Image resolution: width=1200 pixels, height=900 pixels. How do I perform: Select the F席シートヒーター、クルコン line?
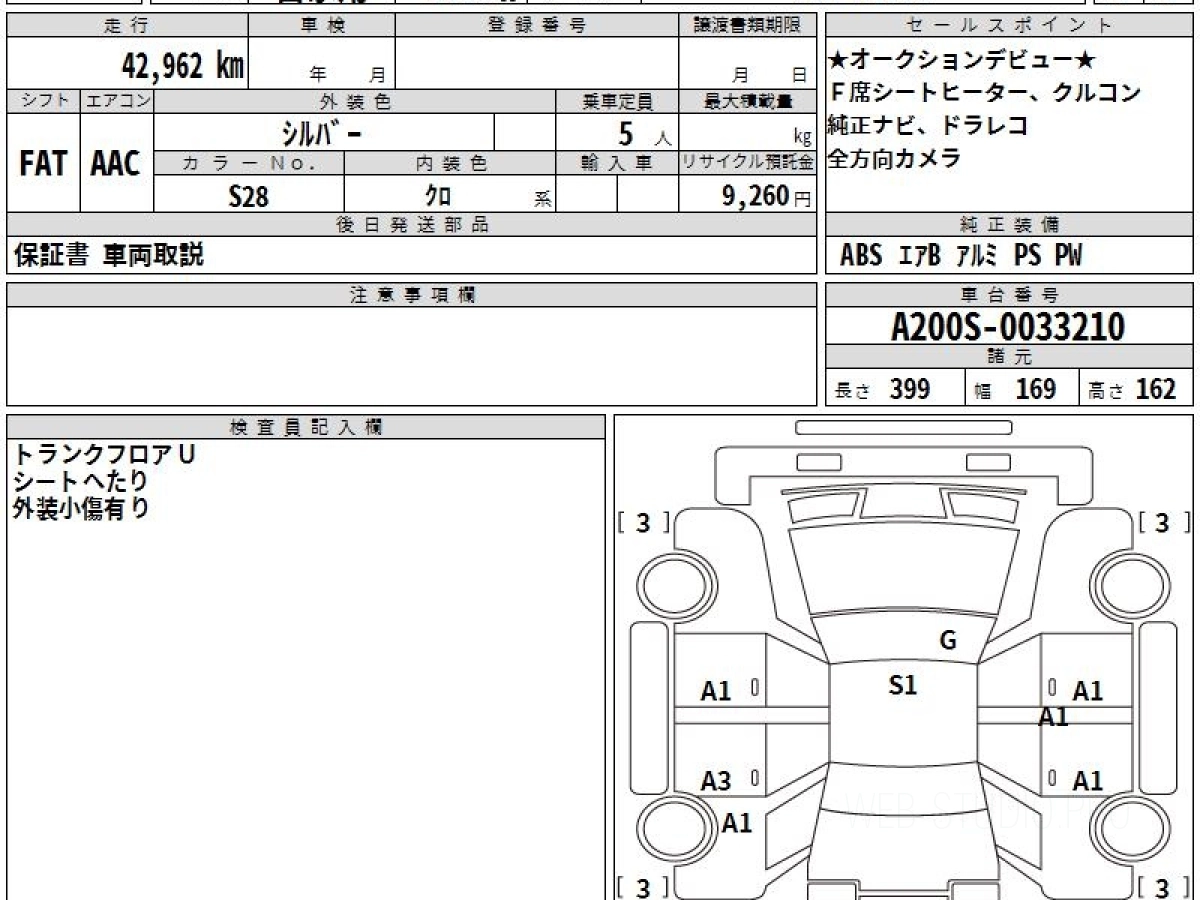[x=985, y=92]
